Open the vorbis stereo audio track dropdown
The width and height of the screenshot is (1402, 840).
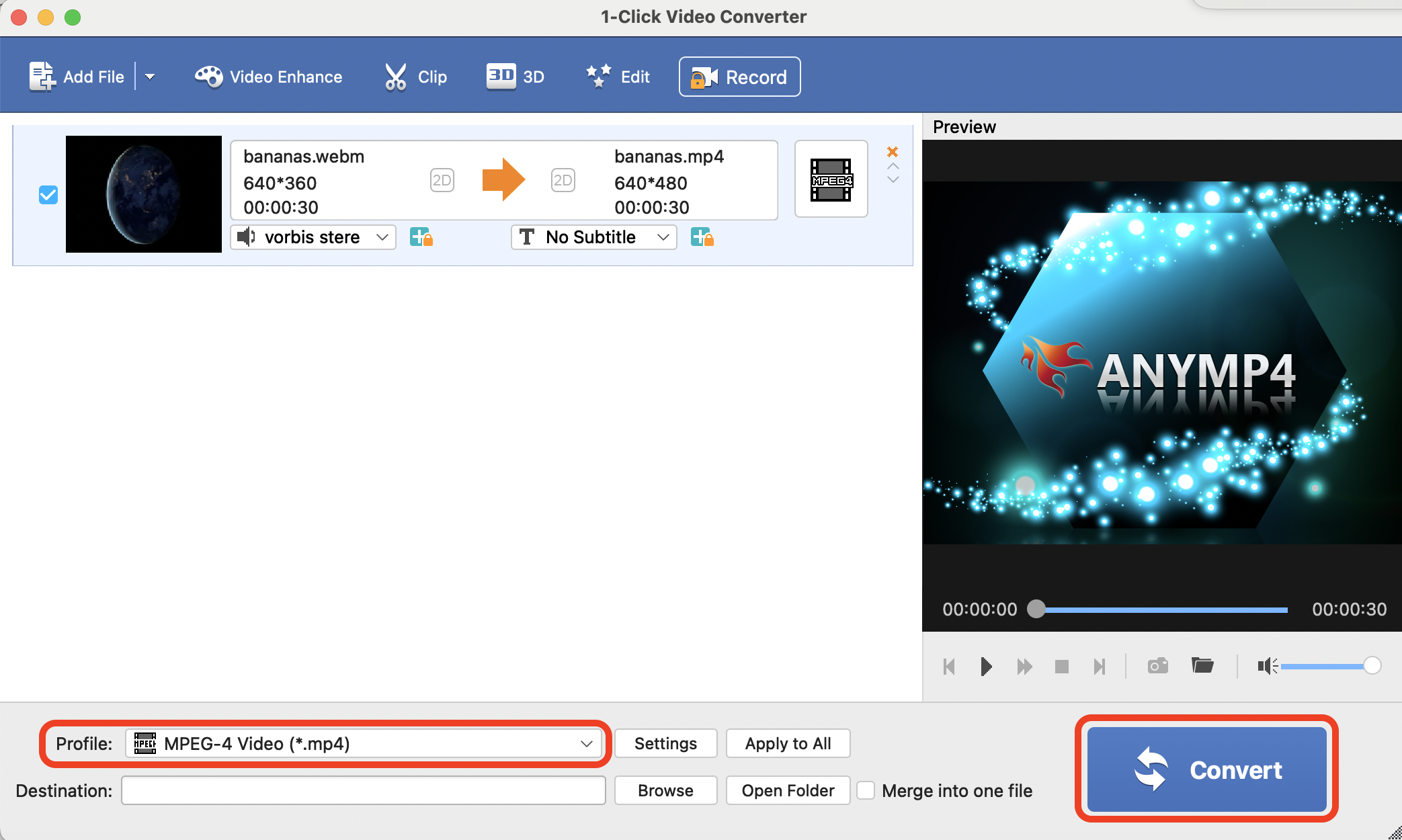(x=313, y=237)
